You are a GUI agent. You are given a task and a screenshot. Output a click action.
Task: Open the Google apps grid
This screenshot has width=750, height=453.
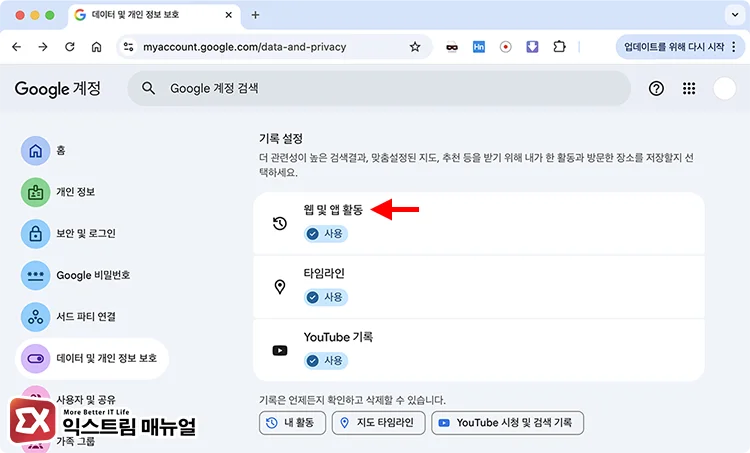(689, 88)
